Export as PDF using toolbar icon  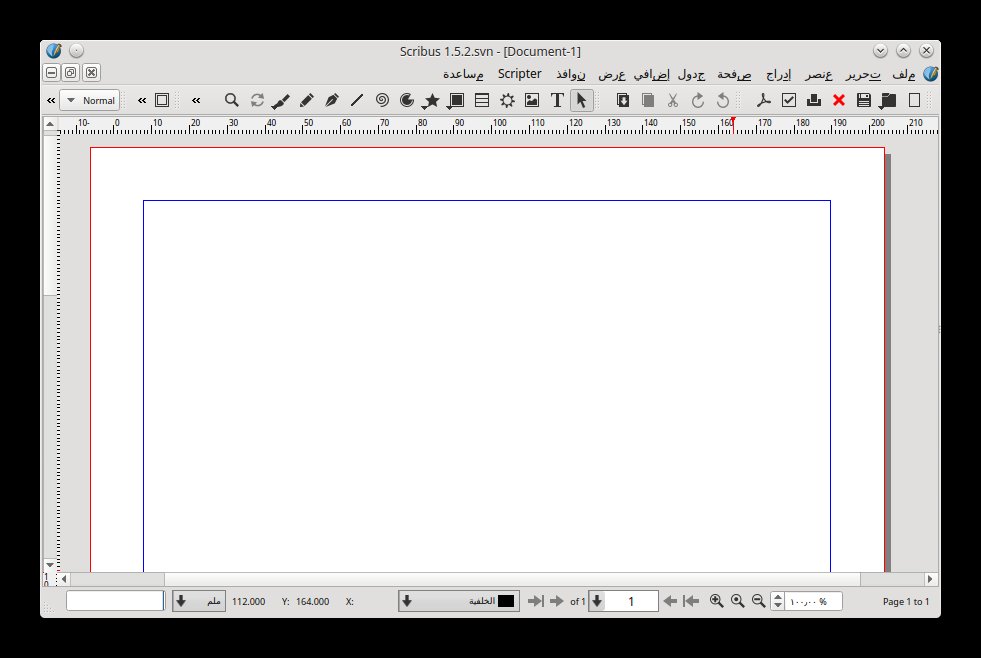click(764, 100)
